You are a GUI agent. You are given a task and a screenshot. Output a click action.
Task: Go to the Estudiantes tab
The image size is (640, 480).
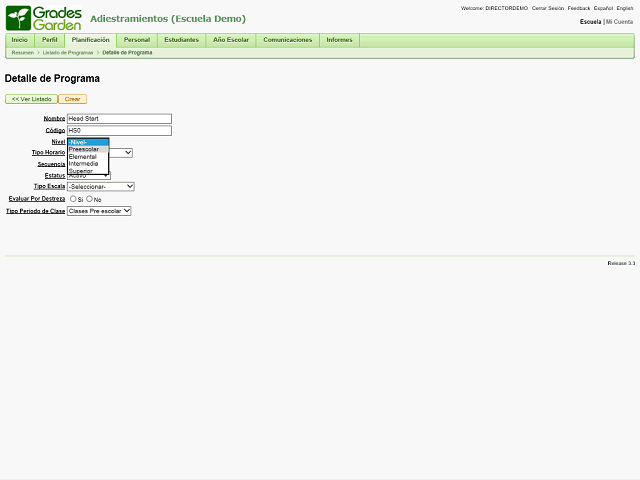(x=182, y=40)
